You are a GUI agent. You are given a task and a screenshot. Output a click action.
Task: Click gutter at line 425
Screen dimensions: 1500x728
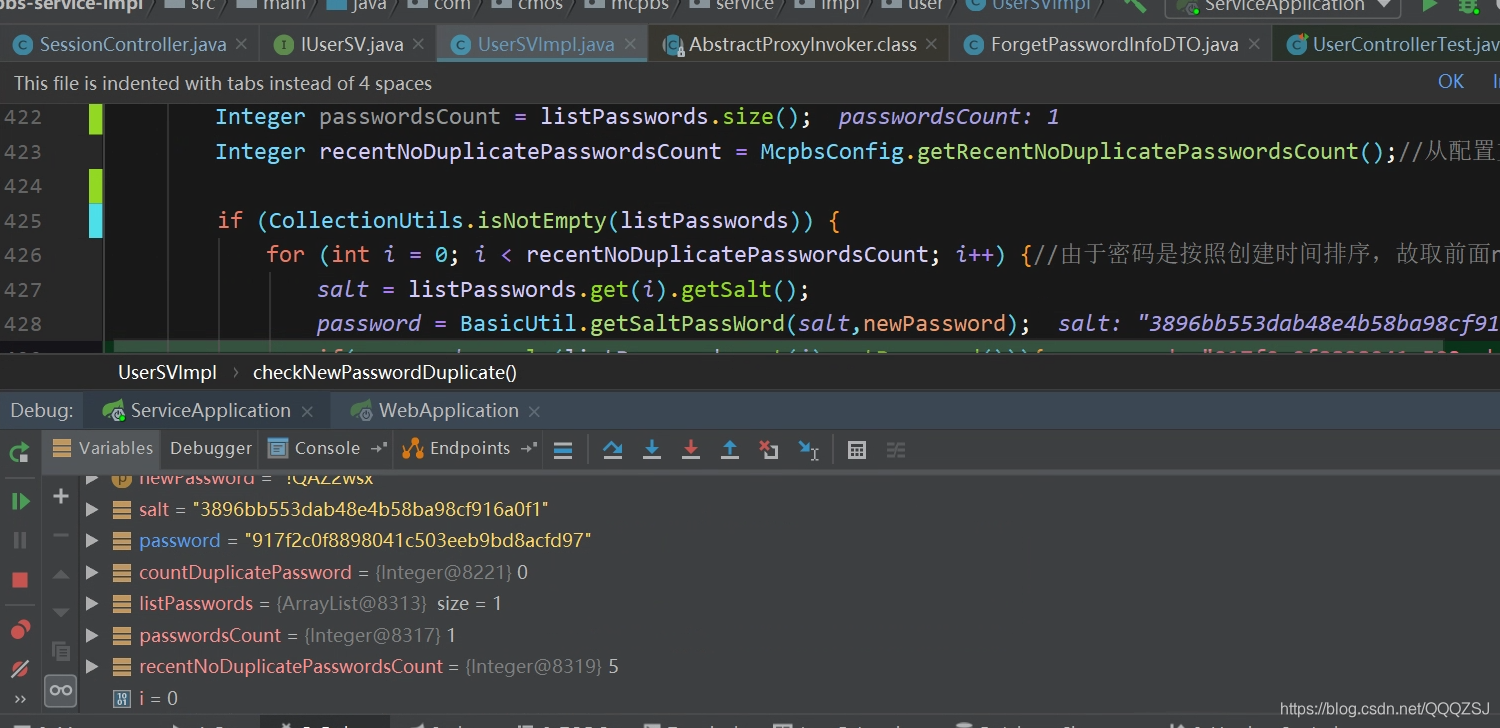pyautogui.click(x=96, y=221)
